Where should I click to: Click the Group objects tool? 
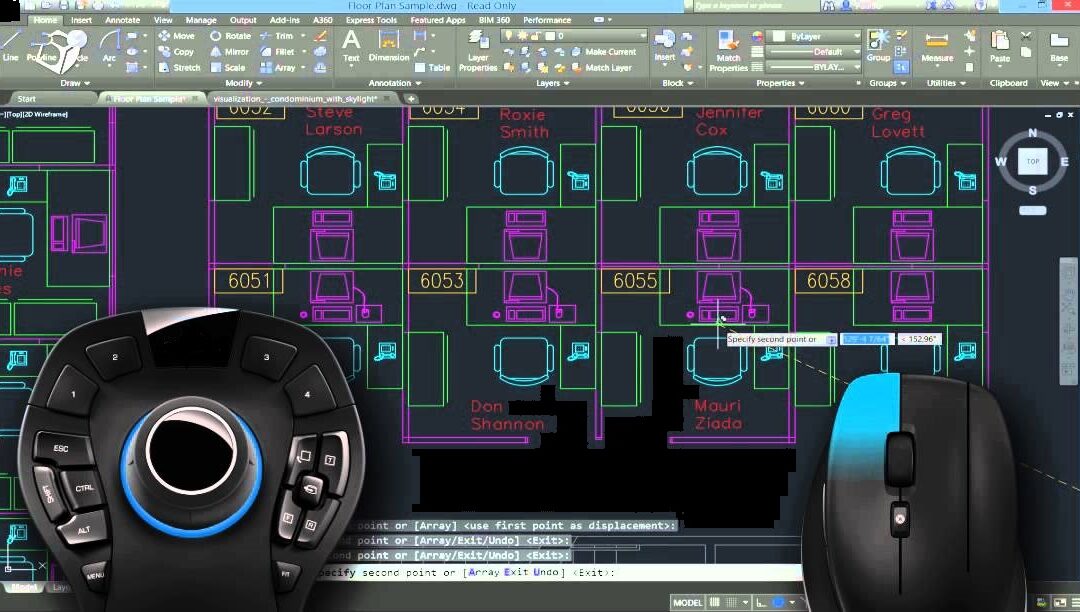pos(878,46)
